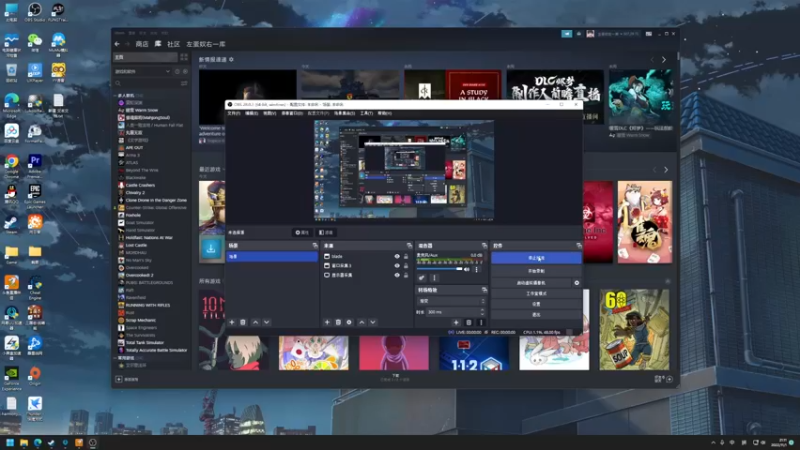800x450 pixels.
Task: Toggle visibility of blade source
Action: point(397,257)
